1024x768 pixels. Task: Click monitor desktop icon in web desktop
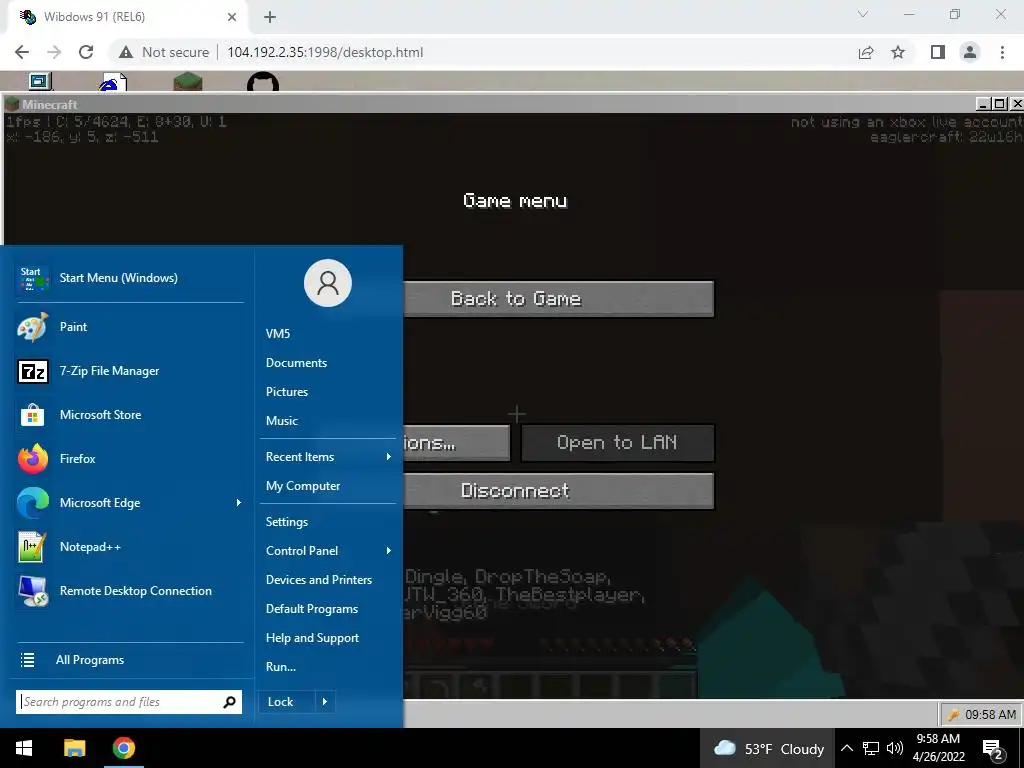40,81
